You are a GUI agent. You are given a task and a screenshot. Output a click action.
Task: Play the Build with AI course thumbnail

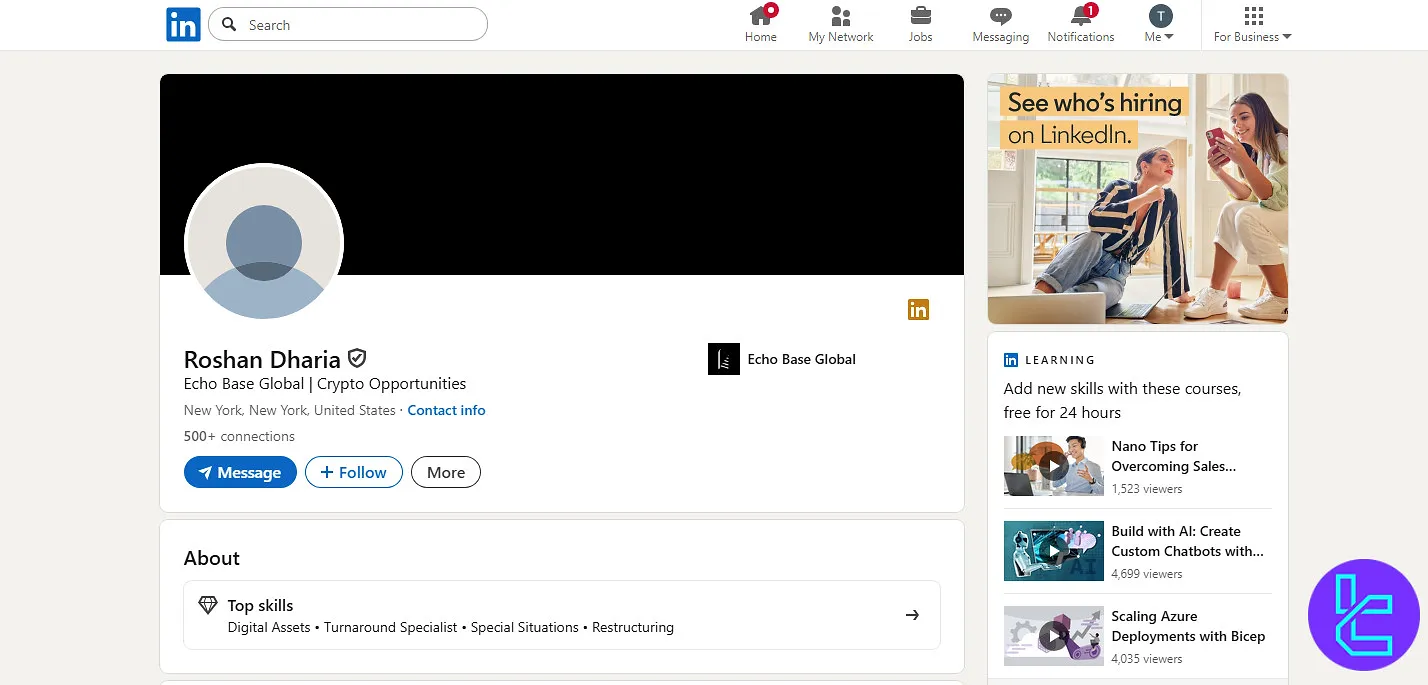pos(1054,551)
